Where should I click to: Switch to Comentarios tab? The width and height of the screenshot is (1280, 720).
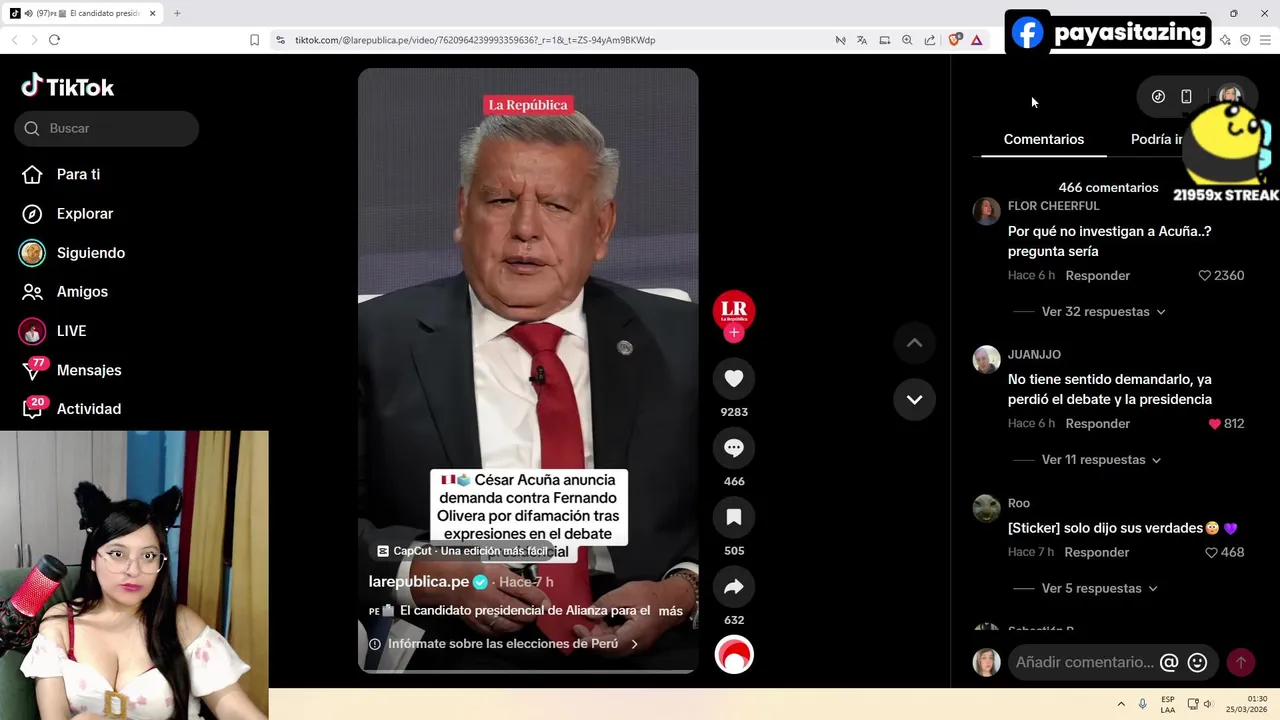point(1044,139)
